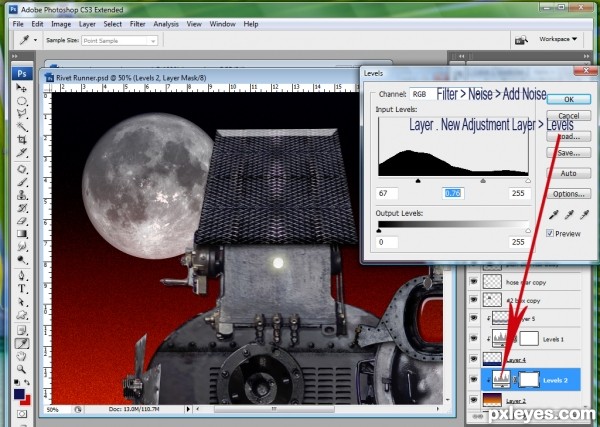Expand the toolbox with double arrow

pos(15,56)
